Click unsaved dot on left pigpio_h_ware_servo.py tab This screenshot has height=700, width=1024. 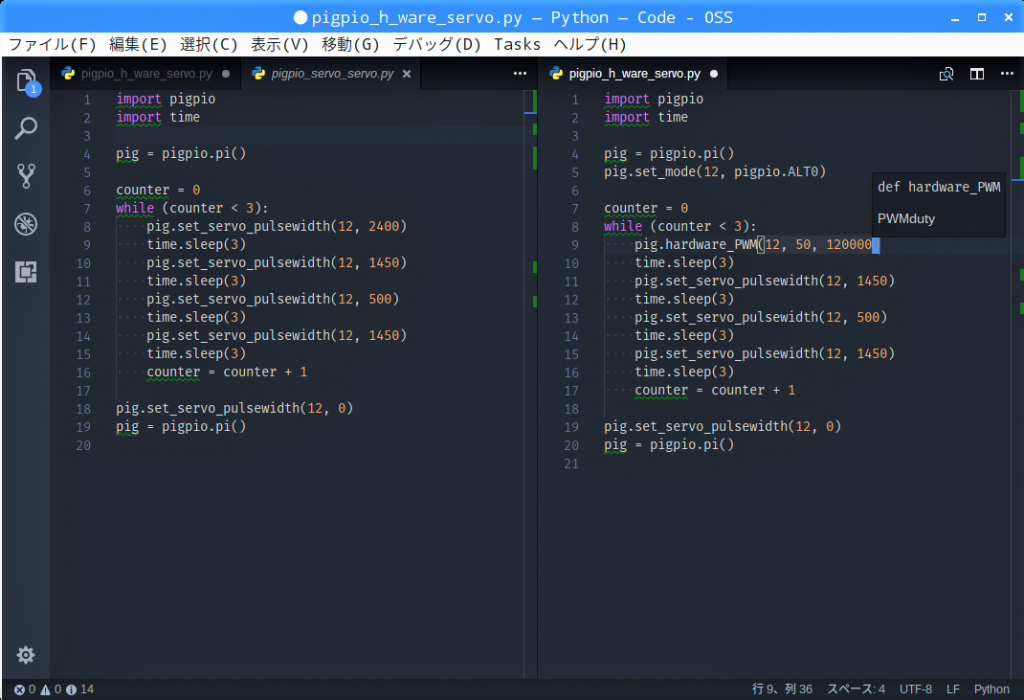click(226, 74)
